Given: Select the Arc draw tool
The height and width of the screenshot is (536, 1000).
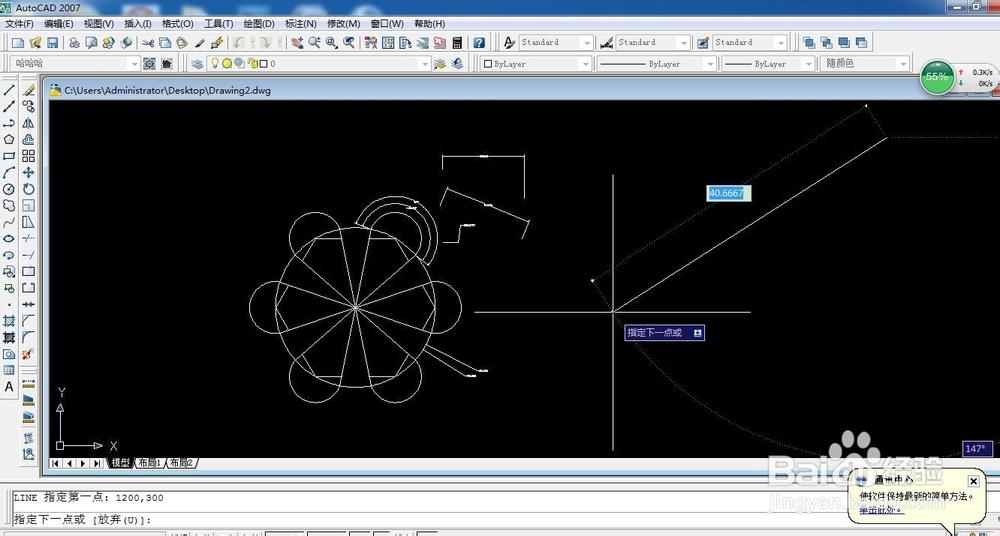Looking at the screenshot, I should click(9, 172).
